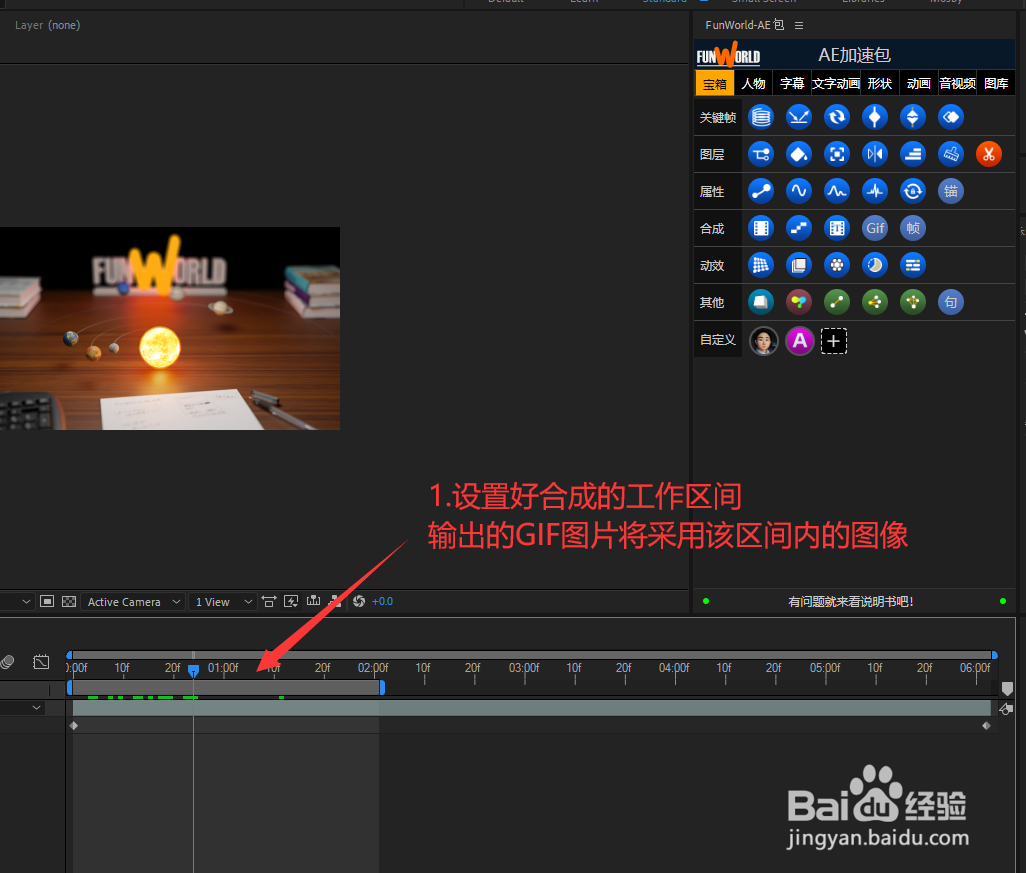Click the magenta A icon in 自定义 row

[800, 341]
